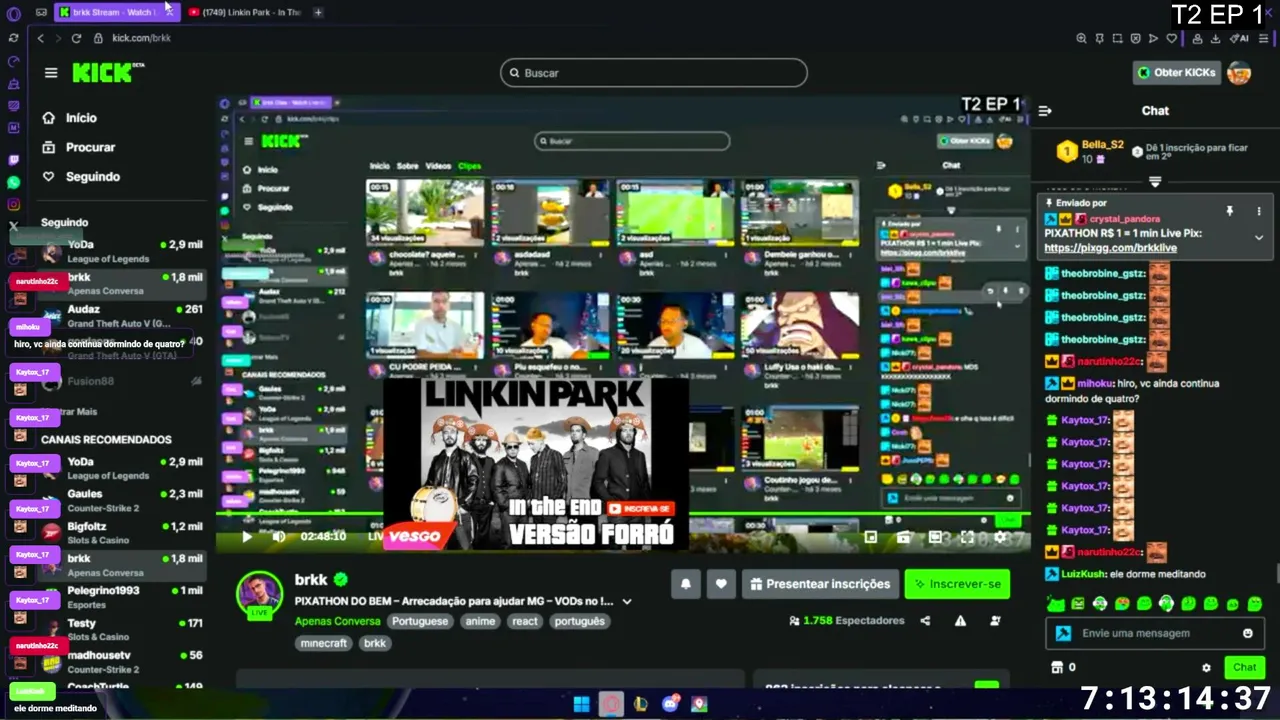This screenshot has height=720, width=1280.
Task: Open the Instagram sidebar shortcut
Action: (13, 204)
